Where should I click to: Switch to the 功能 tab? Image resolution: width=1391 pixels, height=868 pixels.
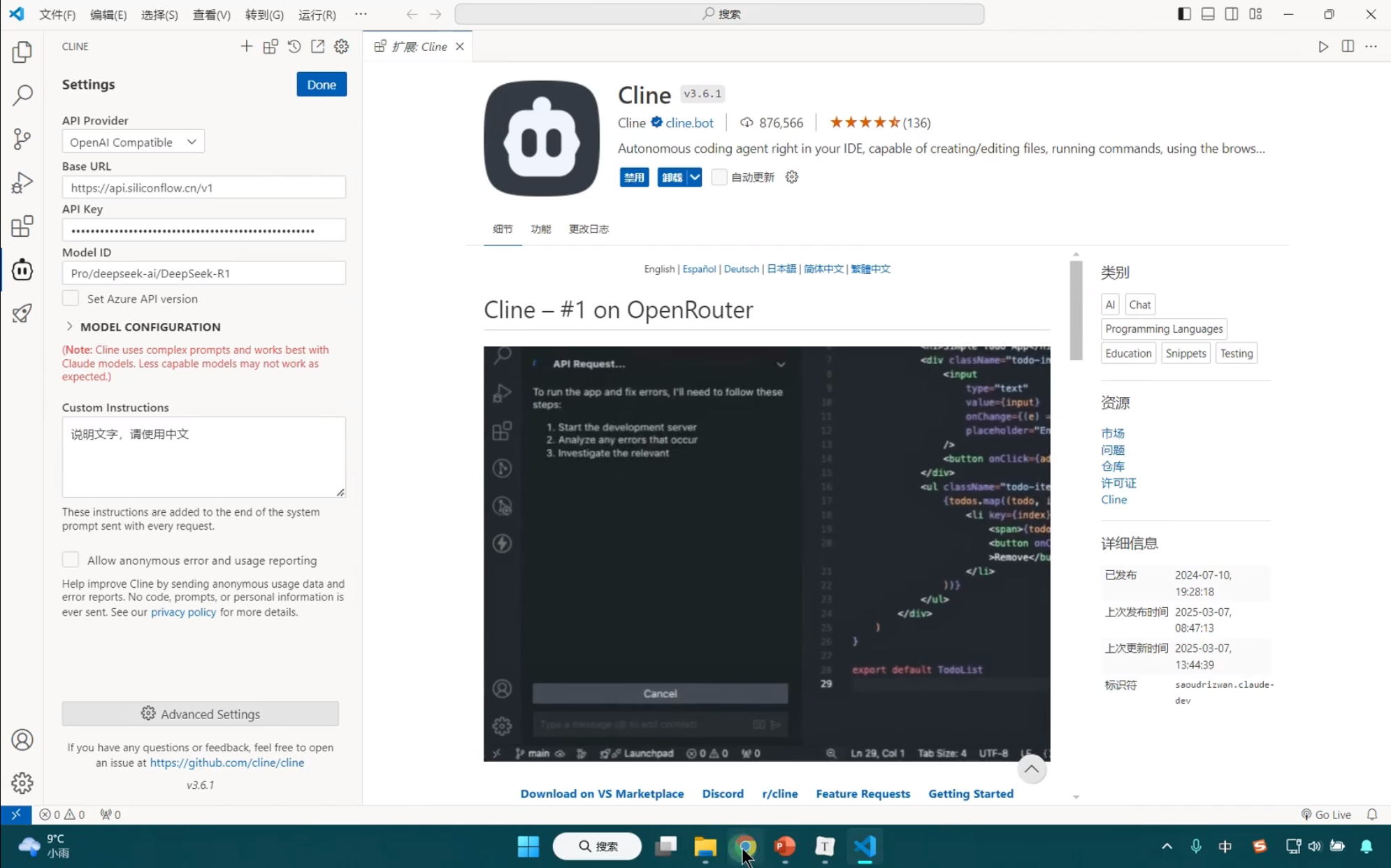(540, 229)
